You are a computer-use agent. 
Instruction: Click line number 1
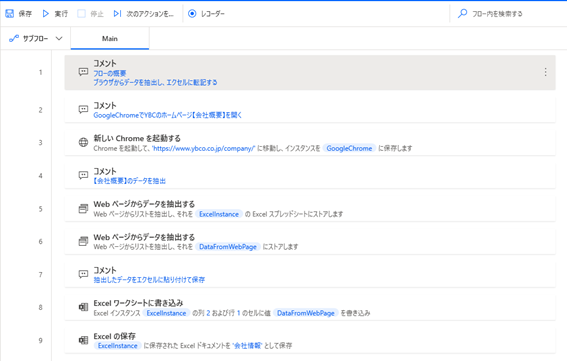(40, 72)
